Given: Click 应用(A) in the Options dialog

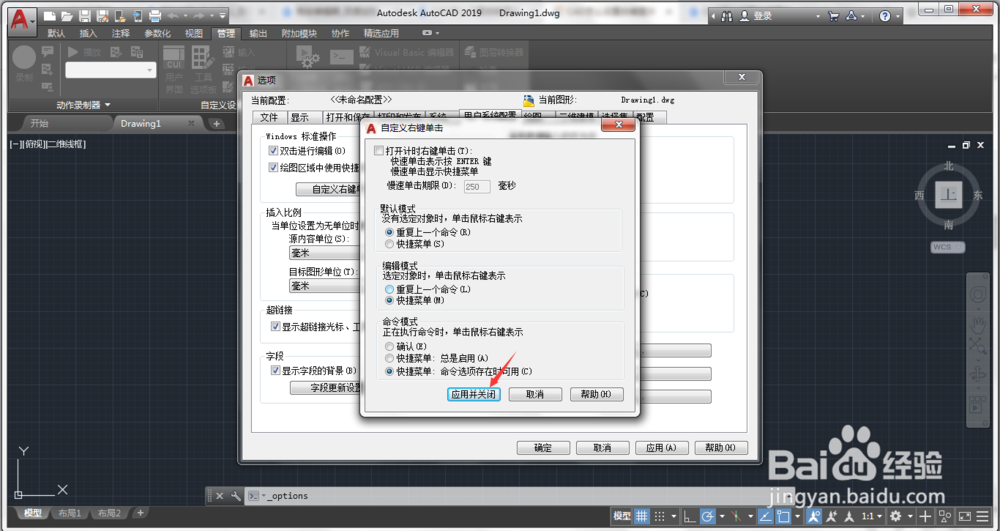Looking at the screenshot, I should coord(661,448).
